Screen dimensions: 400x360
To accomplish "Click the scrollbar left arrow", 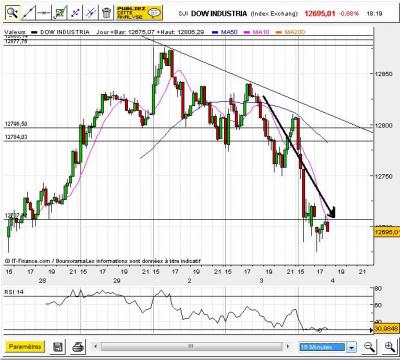I will pyautogui.click(x=95, y=347).
